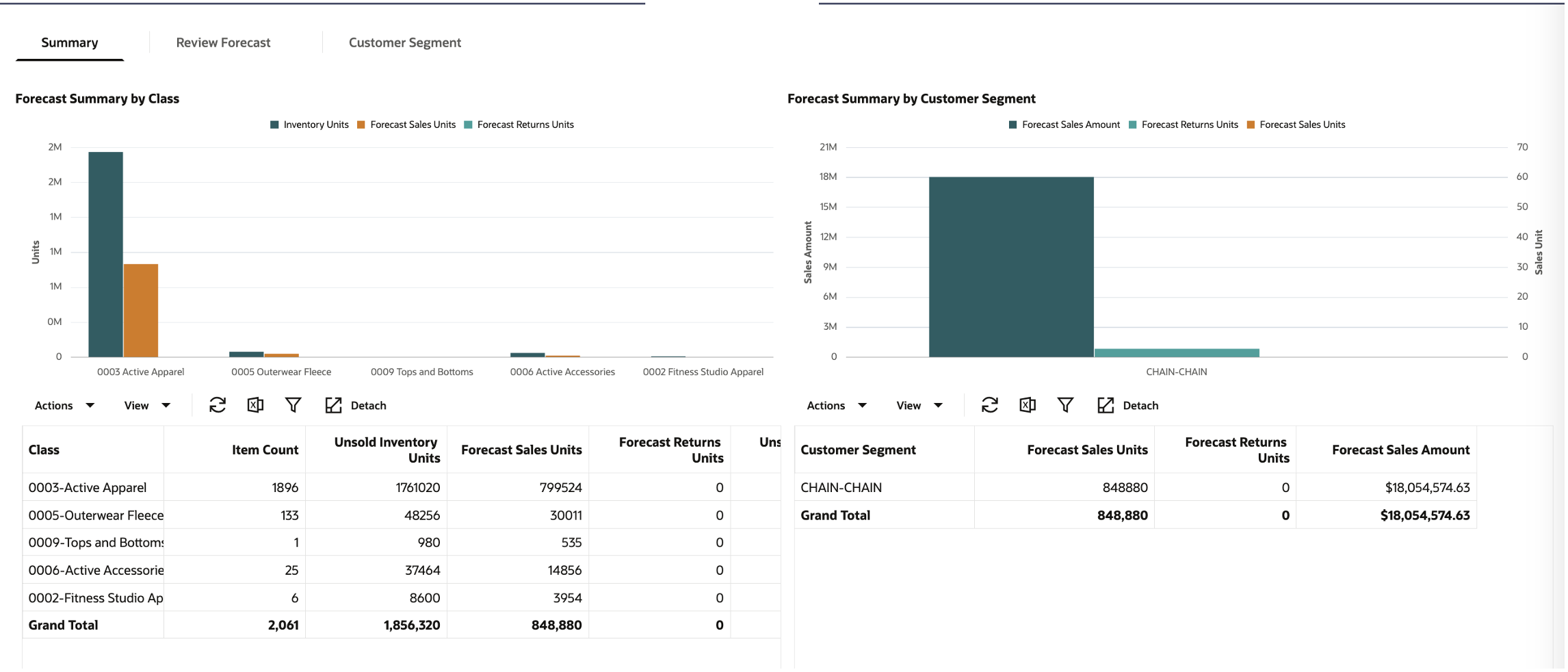
Task: Open the filter for the Class table
Action: point(293,405)
